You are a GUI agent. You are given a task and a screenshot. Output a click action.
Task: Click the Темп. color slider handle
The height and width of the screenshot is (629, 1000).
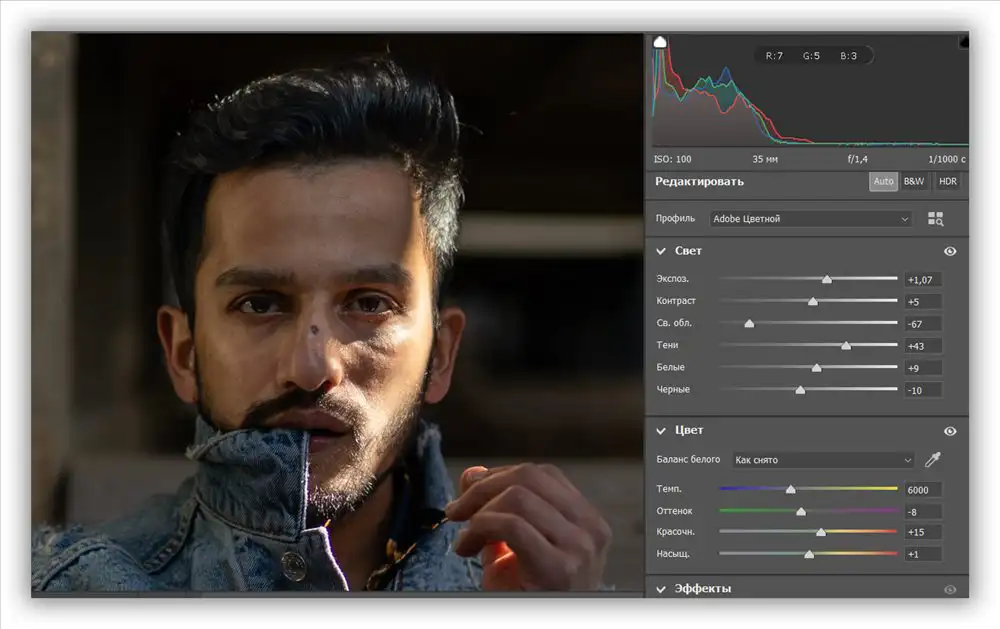point(789,489)
